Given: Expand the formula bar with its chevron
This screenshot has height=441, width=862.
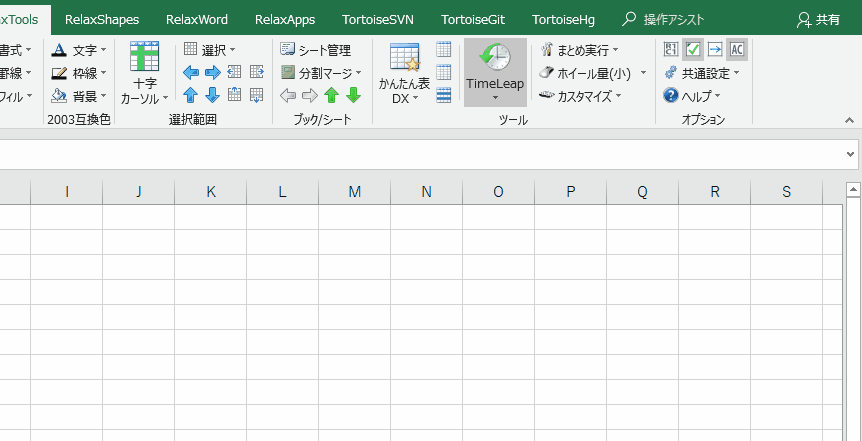Looking at the screenshot, I should 850,155.
